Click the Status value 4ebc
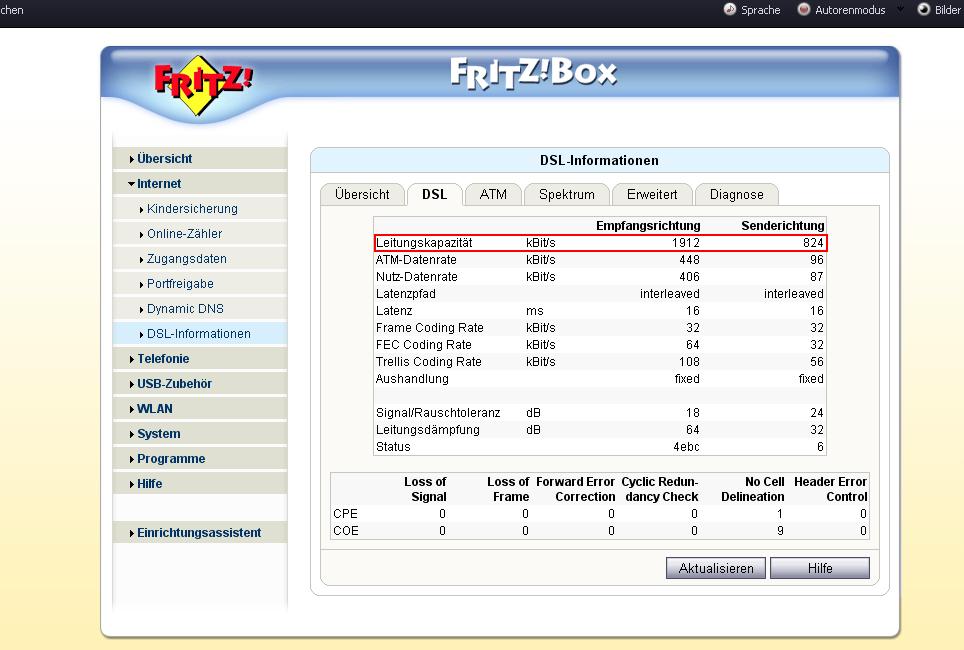Viewport: 964px width, 650px height. tap(686, 447)
